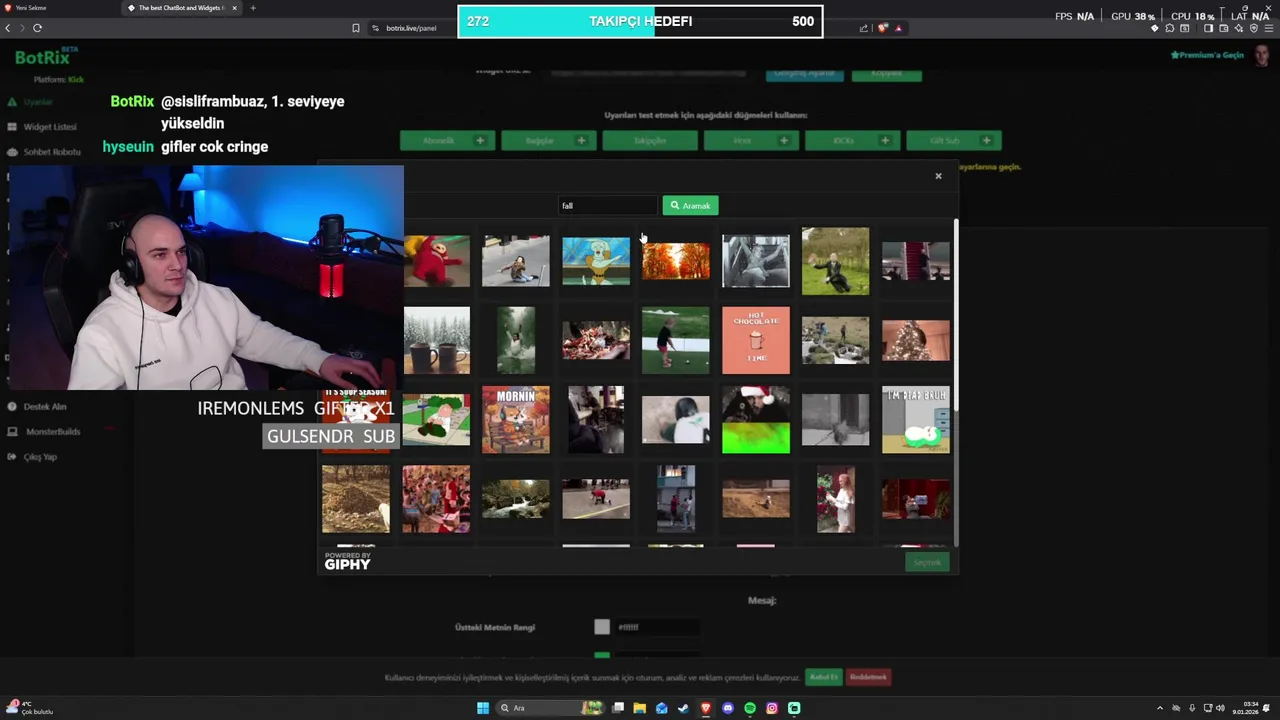Viewport: 1280px width, 720px height.
Task: Click the plus icon on Host button
Action: [x=783, y=141]
